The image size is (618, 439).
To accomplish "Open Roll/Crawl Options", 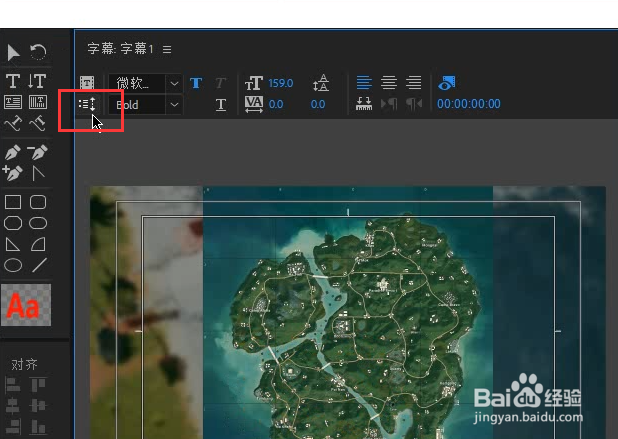I will tap(87, 104).
